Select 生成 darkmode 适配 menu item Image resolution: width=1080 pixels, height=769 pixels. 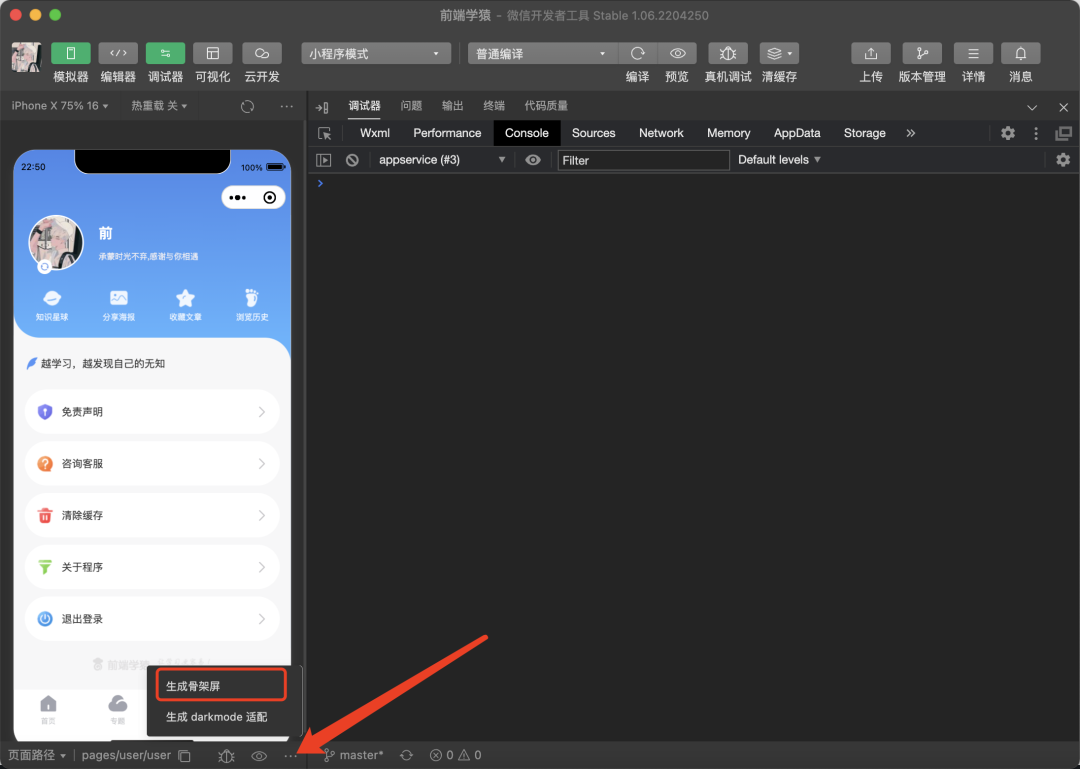(x=217, y=717)
